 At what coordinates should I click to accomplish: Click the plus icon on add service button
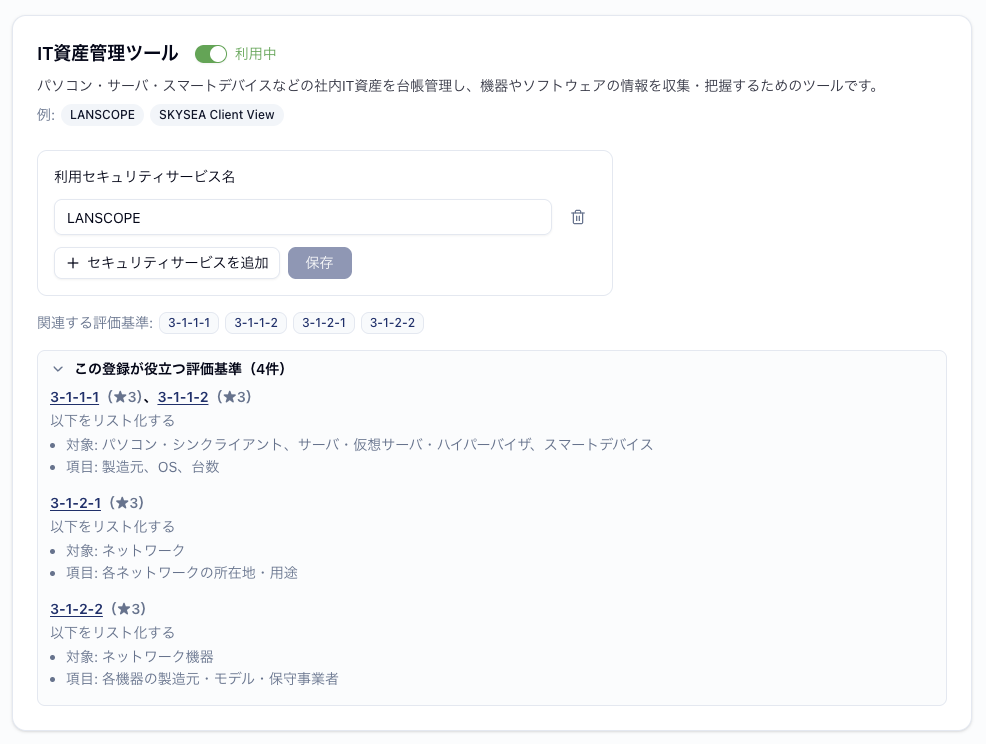(x=73, y=263)
